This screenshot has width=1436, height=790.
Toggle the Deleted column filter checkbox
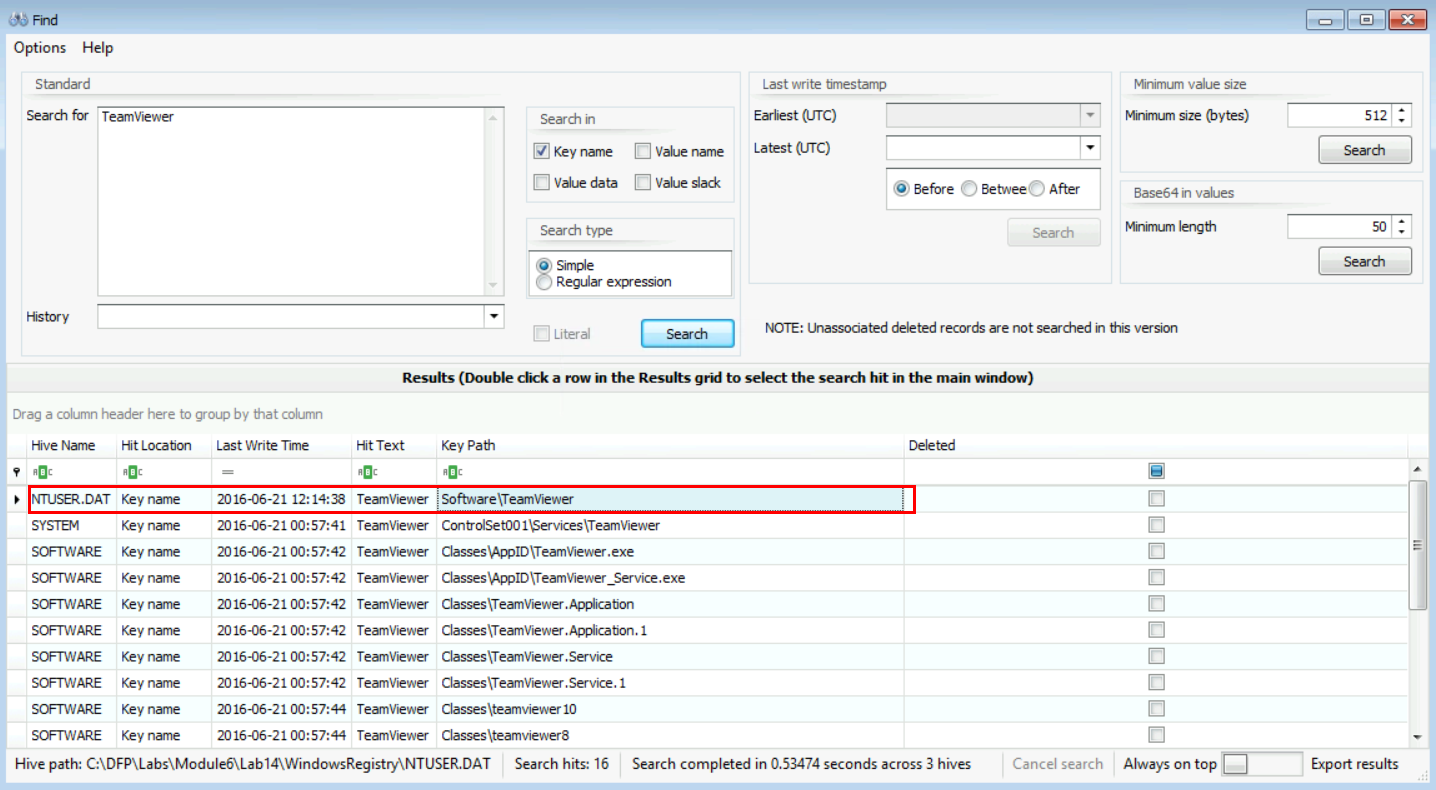tap(1157, 472)
